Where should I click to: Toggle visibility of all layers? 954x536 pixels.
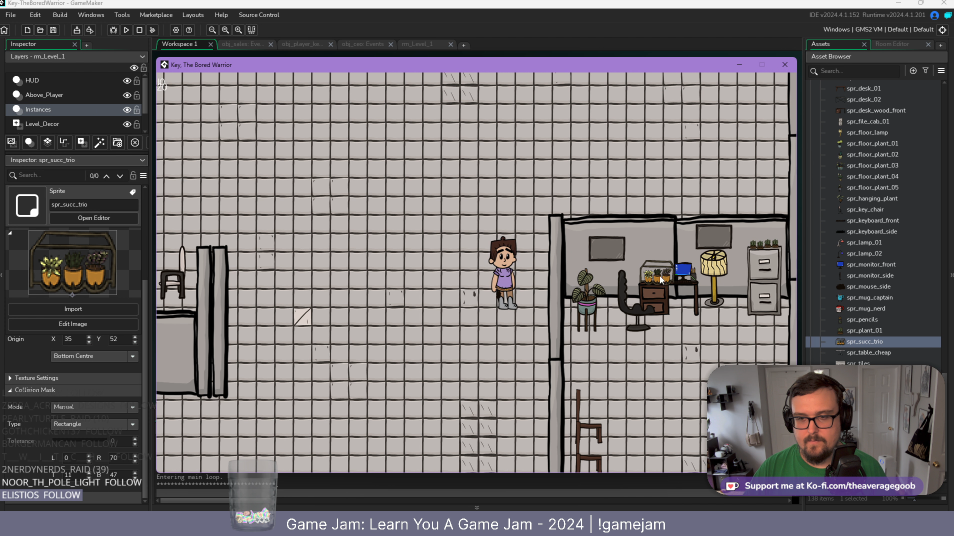(134, 68)
